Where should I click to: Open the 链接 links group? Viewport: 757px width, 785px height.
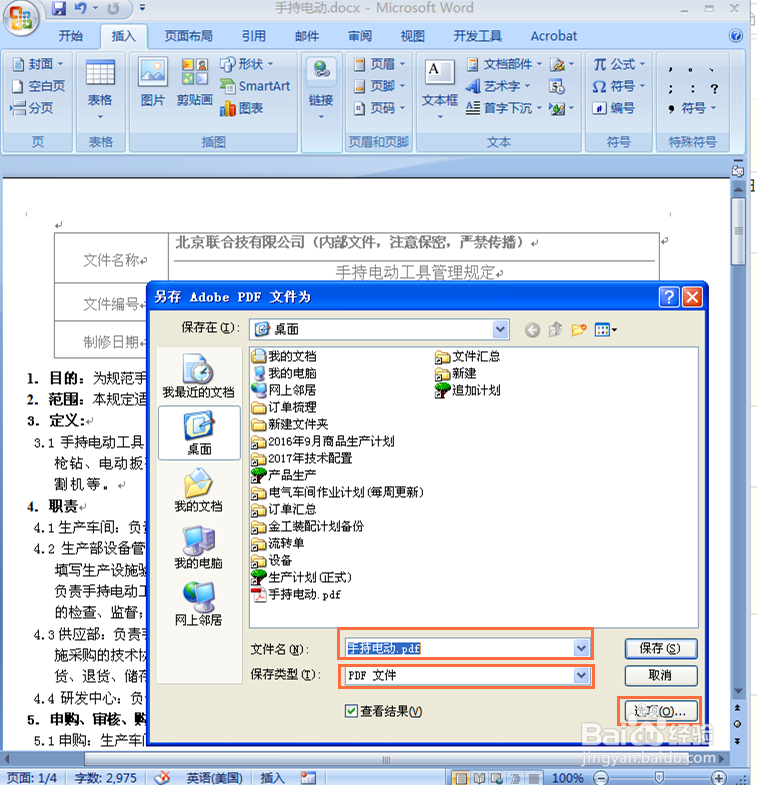click(321, 90)
